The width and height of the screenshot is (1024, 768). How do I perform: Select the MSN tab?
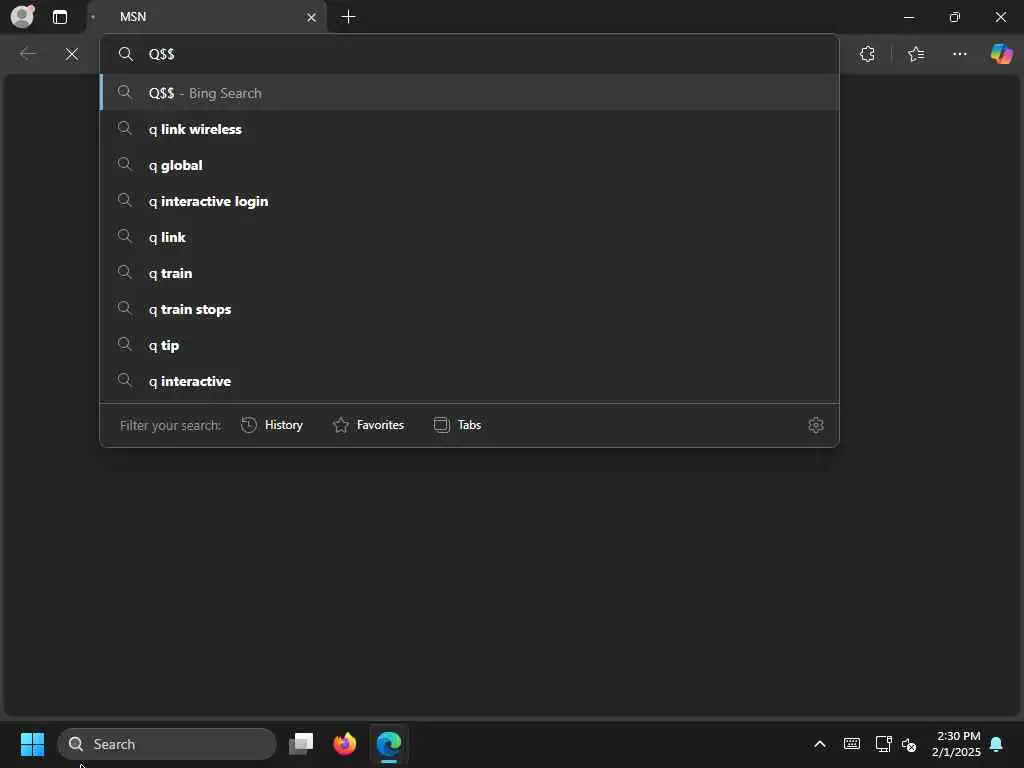coord(207,17)
